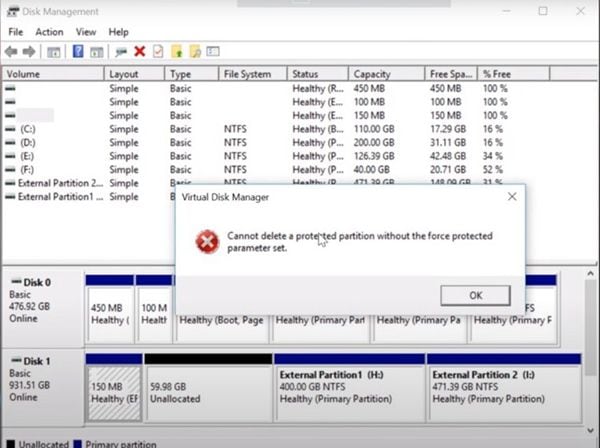Click the settings list view toolbar icon

[x=213, y=51]
